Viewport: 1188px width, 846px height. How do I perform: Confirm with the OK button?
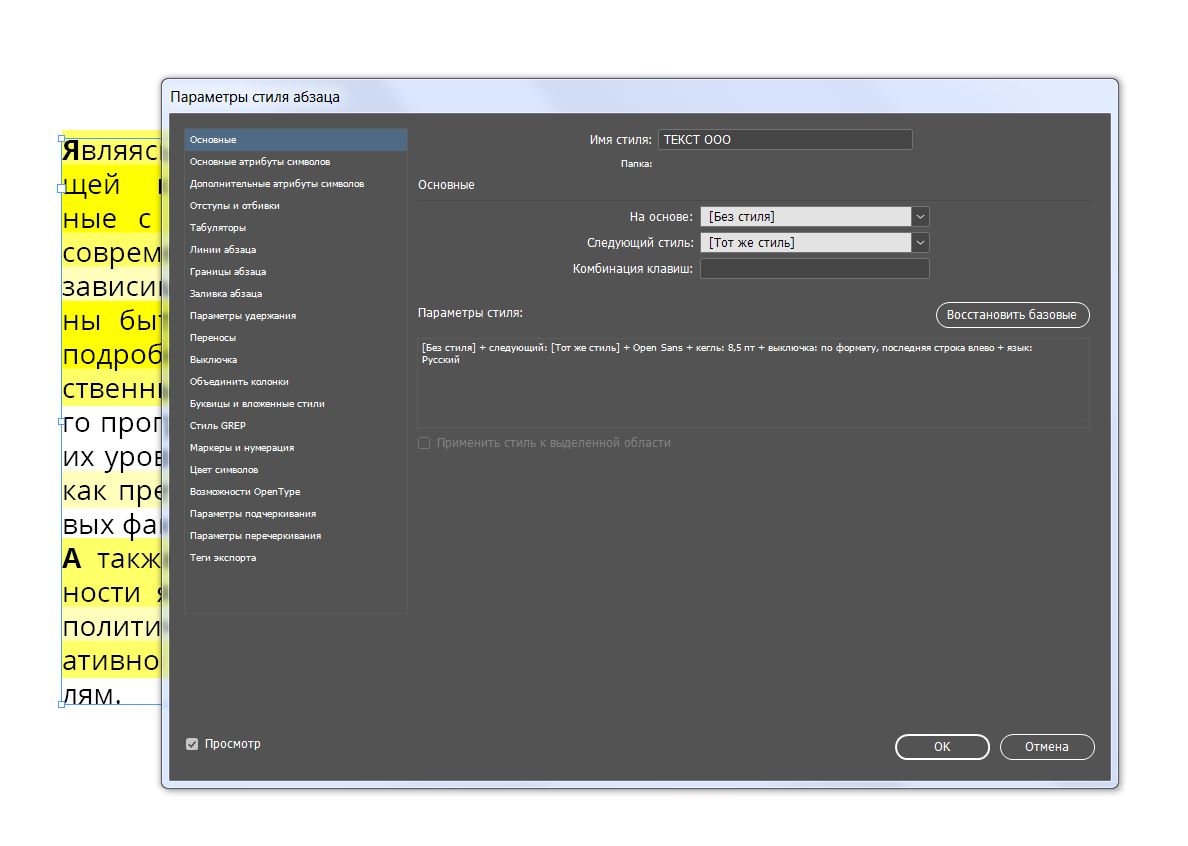pyautogui.click(x=942, y=746)
